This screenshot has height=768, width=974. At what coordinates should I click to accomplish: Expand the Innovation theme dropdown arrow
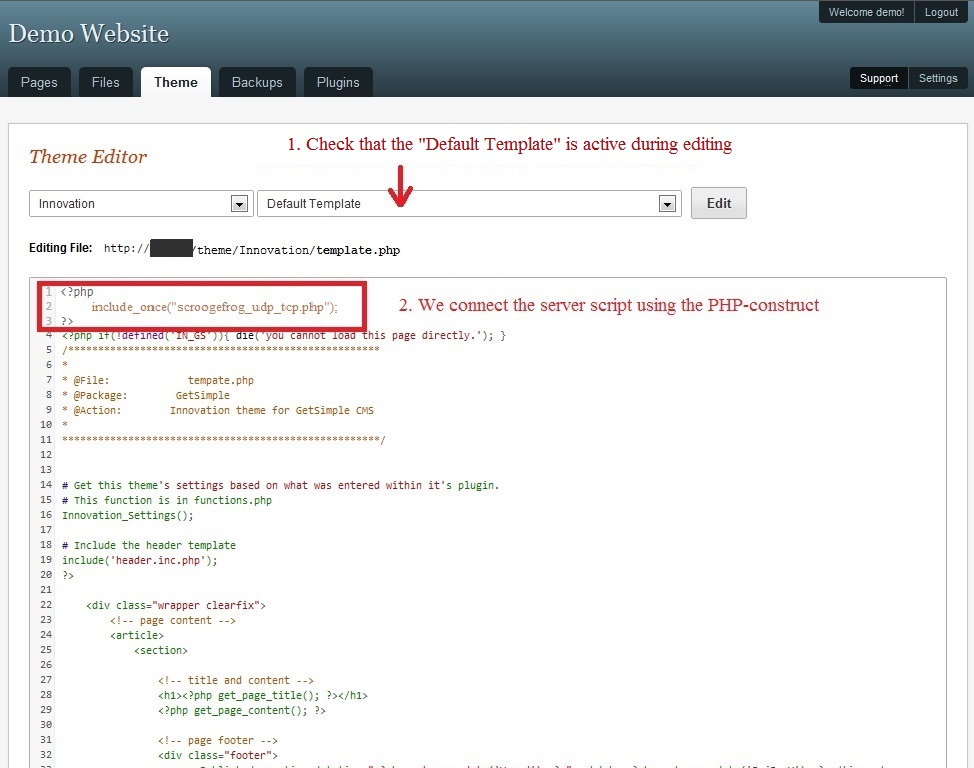239,204
